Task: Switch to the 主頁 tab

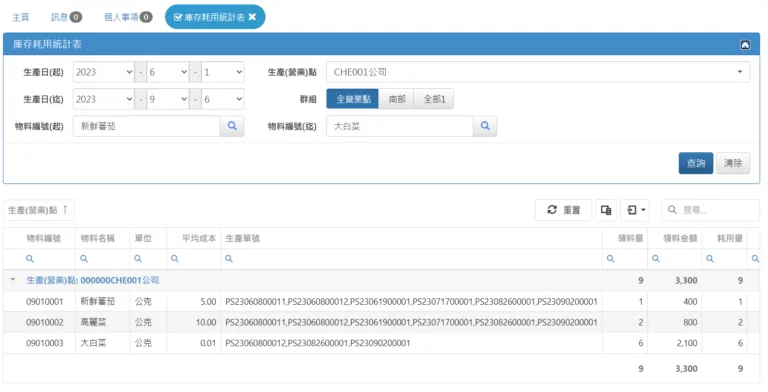Action: (21, 18)
